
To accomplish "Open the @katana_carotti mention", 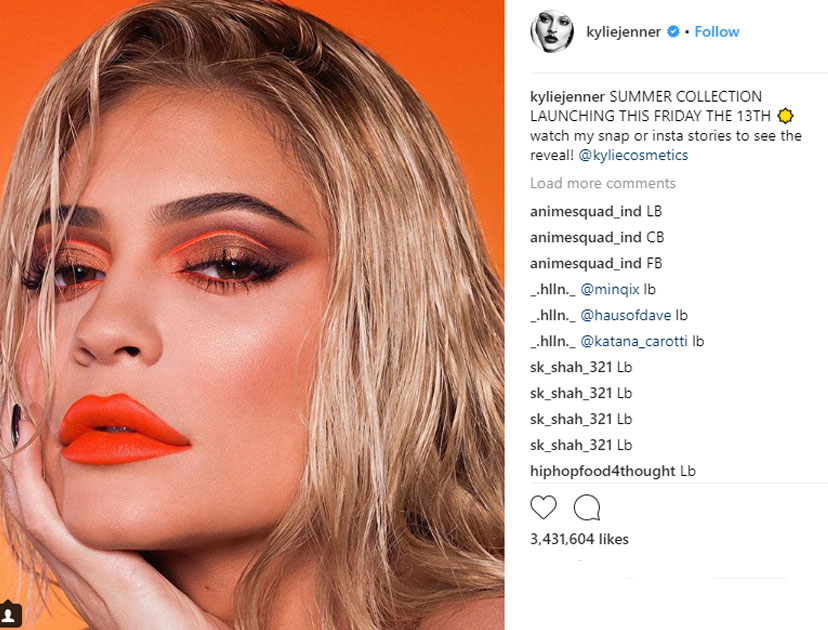I will point(634,341).
